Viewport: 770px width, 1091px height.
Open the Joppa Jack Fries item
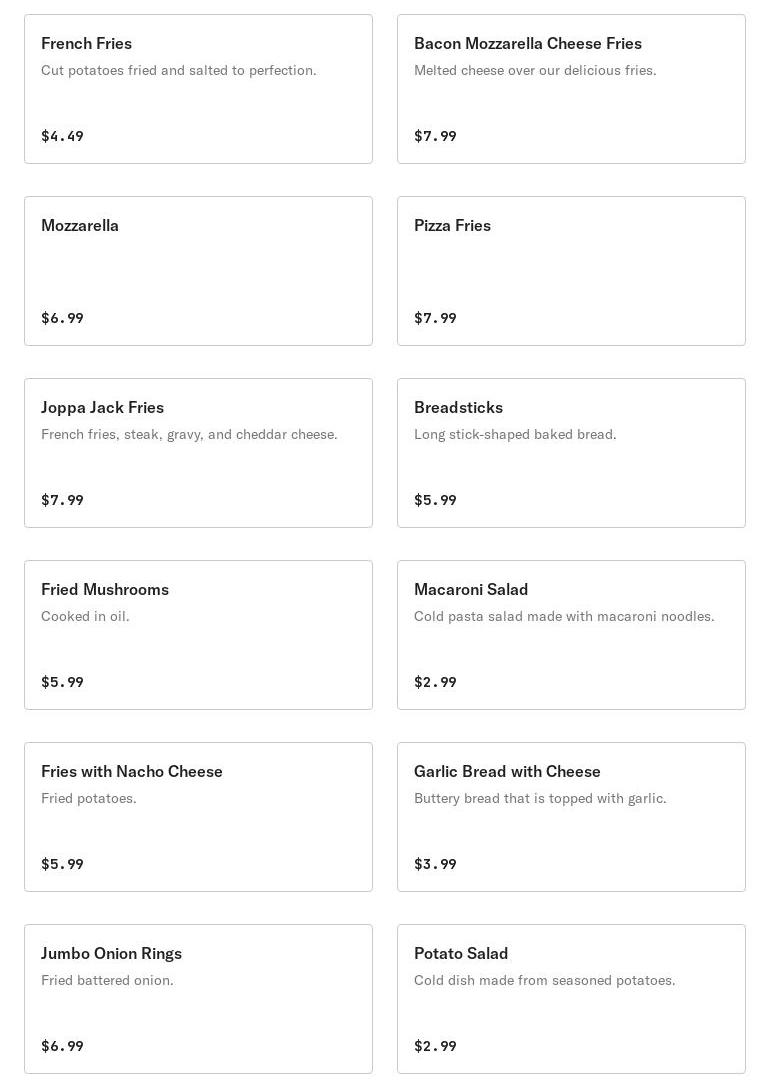coord(198,453)
